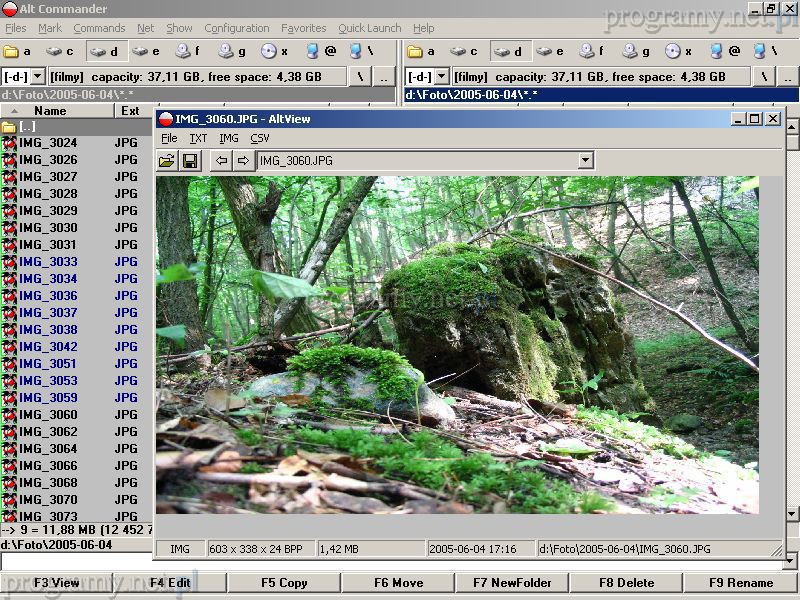
Task: Open the Quick Launch menu
Action: point(369,28)
